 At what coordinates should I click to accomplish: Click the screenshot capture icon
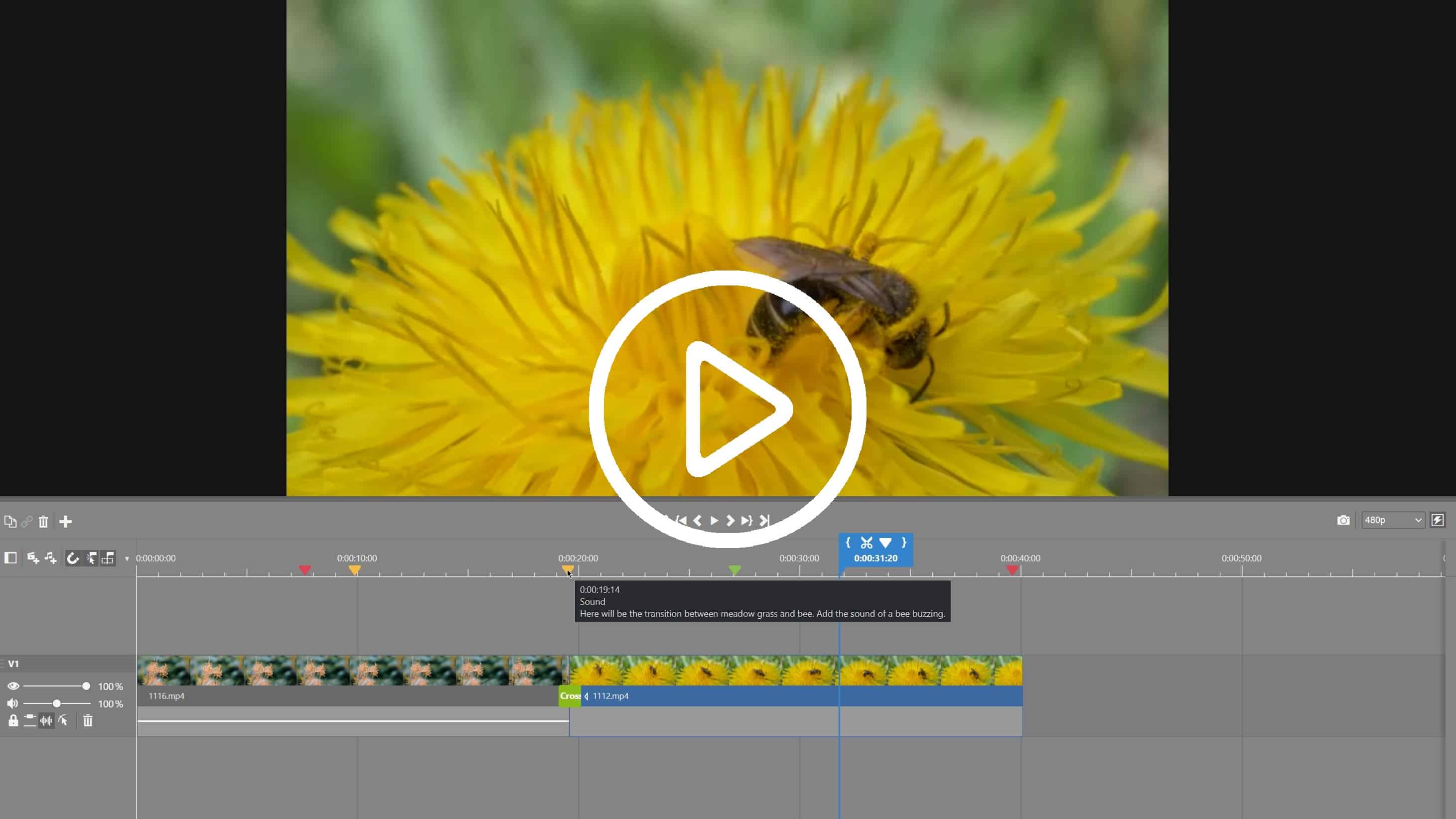pyautogui.click(x=1343, y=520)
